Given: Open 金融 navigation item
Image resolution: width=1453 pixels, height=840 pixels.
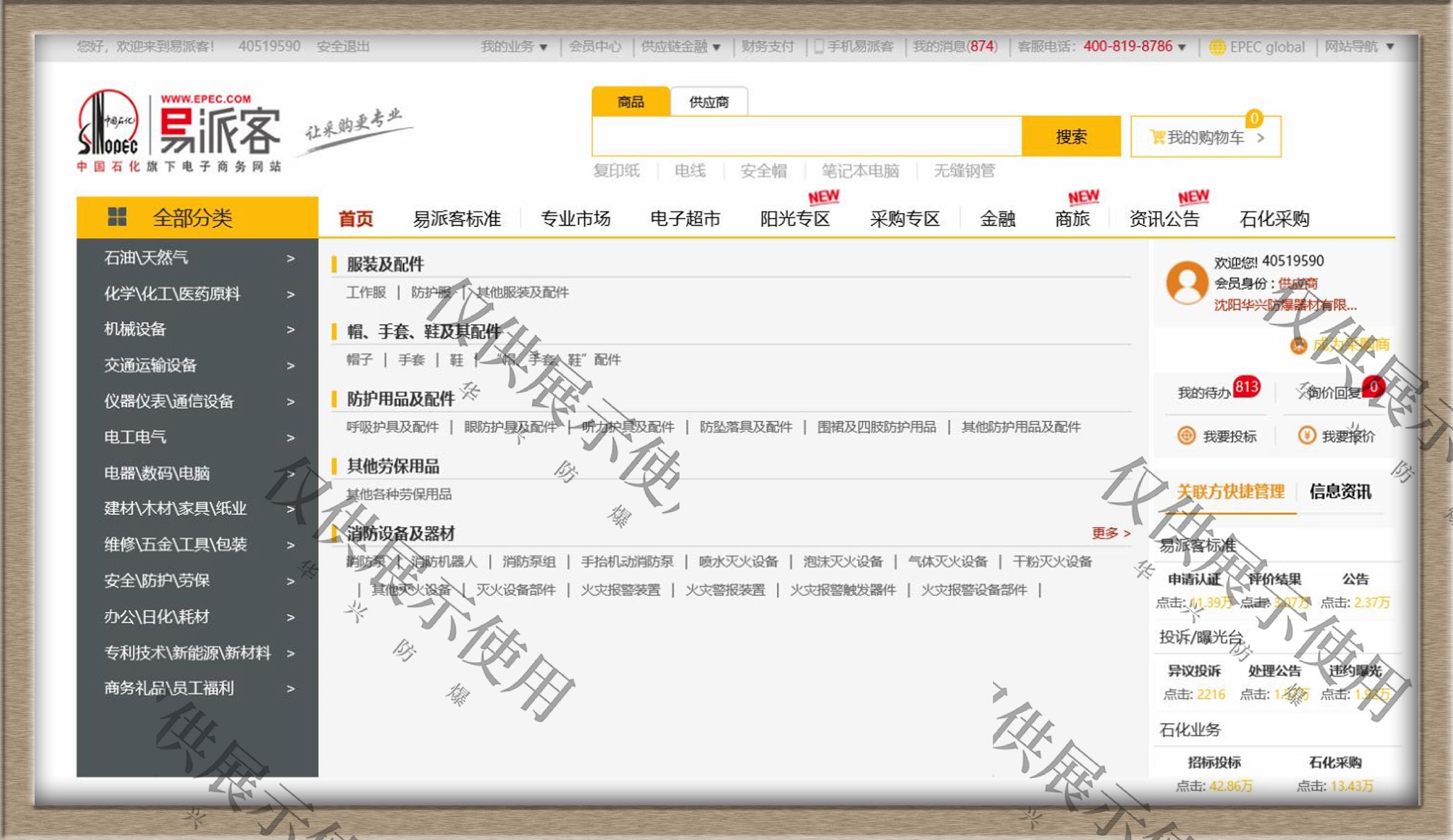Looking at the screenshot, I should click(x=998, y=219).
